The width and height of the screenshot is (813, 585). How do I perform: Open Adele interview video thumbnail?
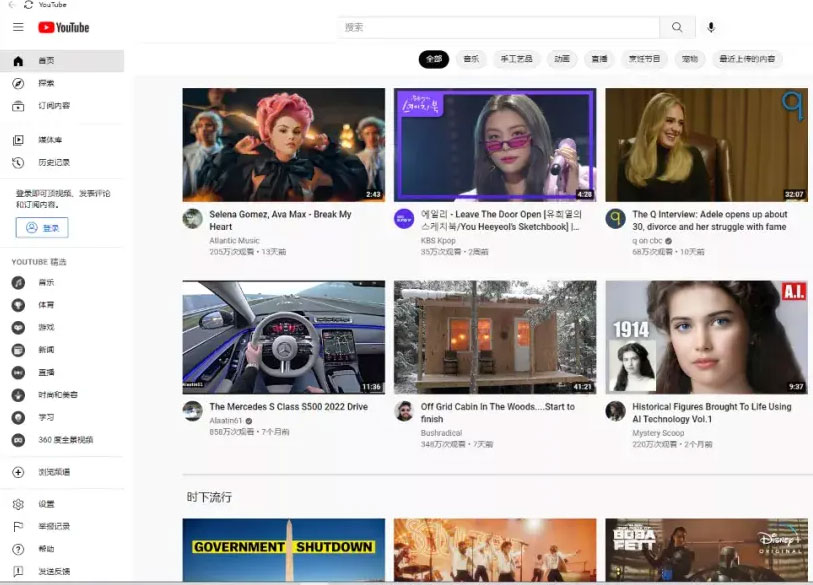(706, 145)
